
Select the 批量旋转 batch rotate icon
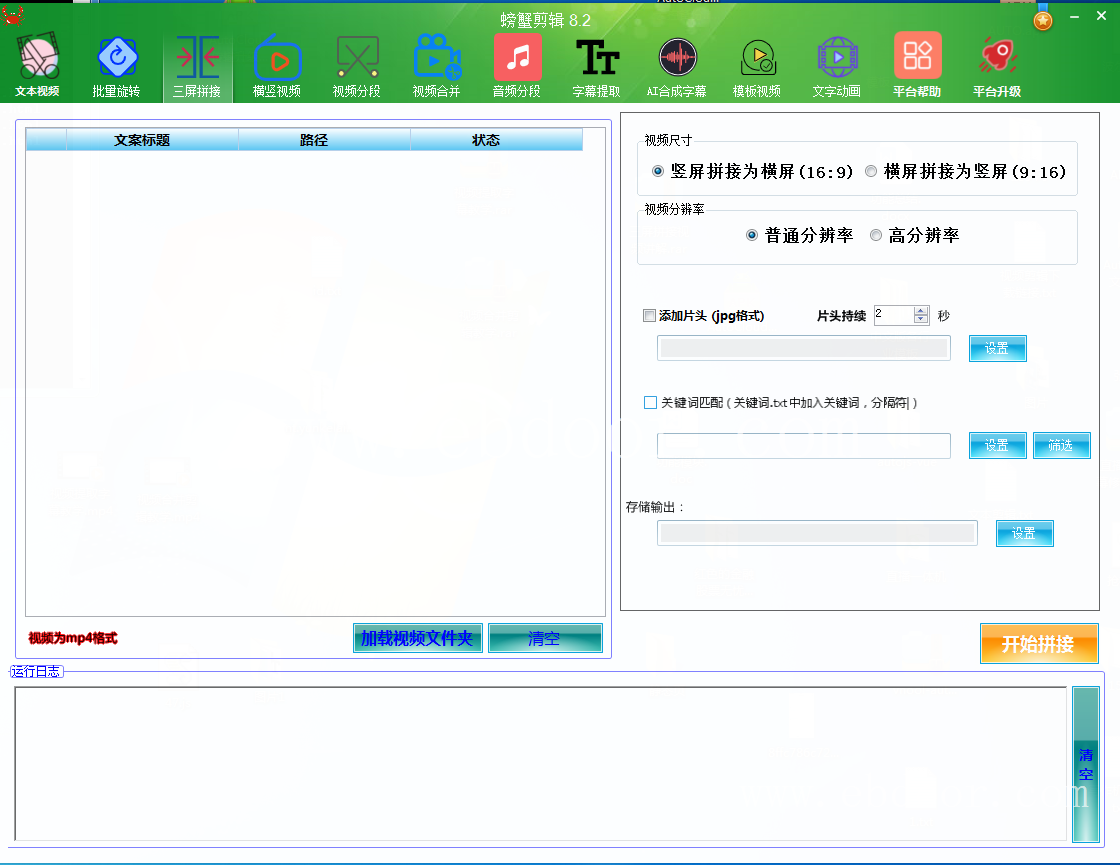117,66
